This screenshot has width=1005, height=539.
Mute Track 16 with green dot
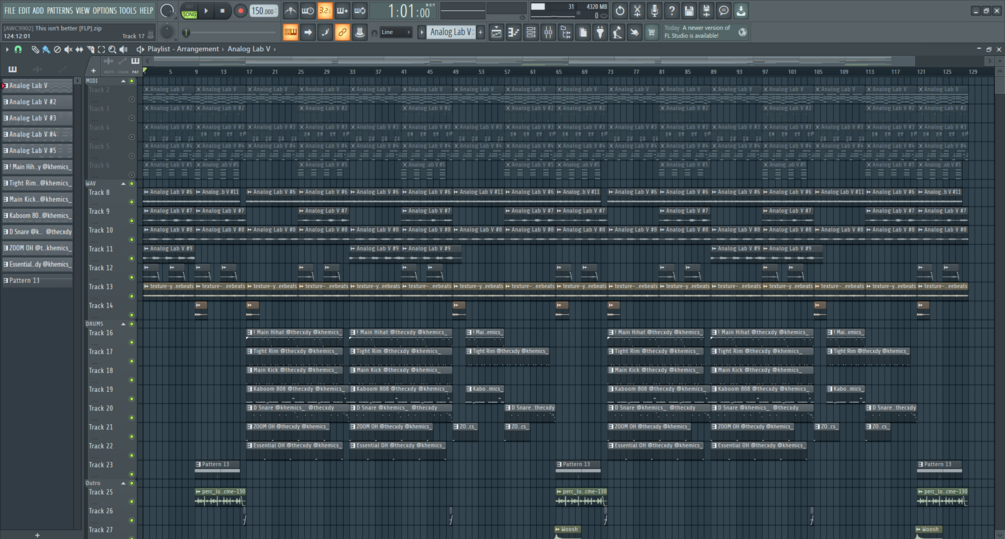coord(132,342)
